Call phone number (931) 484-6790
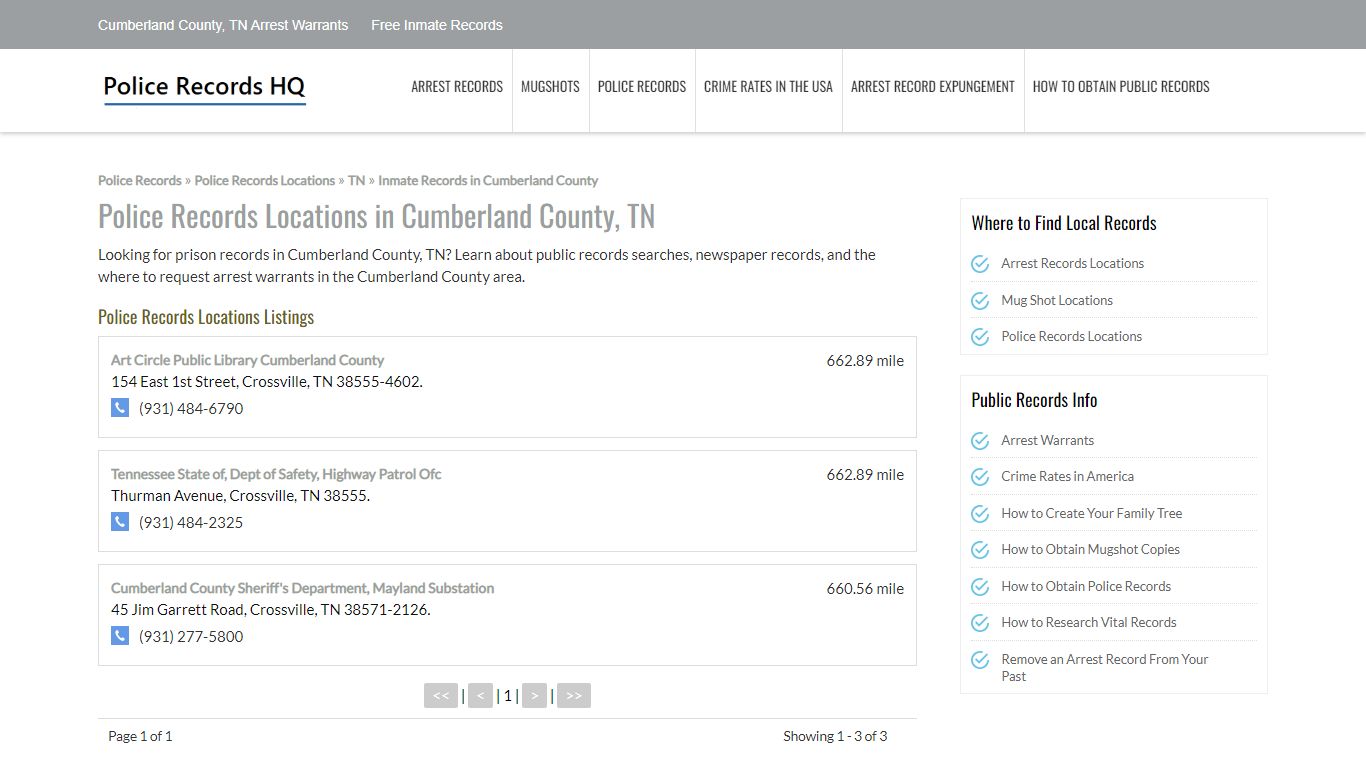 [x=191, y=409]
